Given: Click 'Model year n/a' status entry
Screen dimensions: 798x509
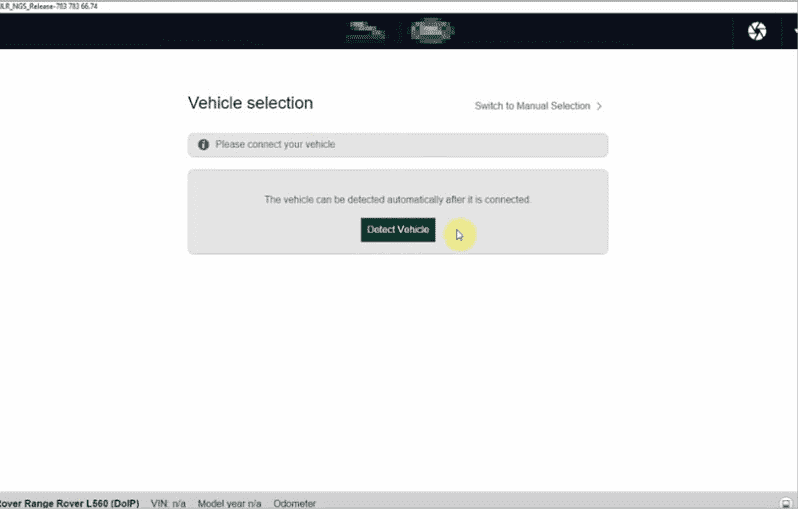Looking at the screenshot, I should tap(230, 503).
